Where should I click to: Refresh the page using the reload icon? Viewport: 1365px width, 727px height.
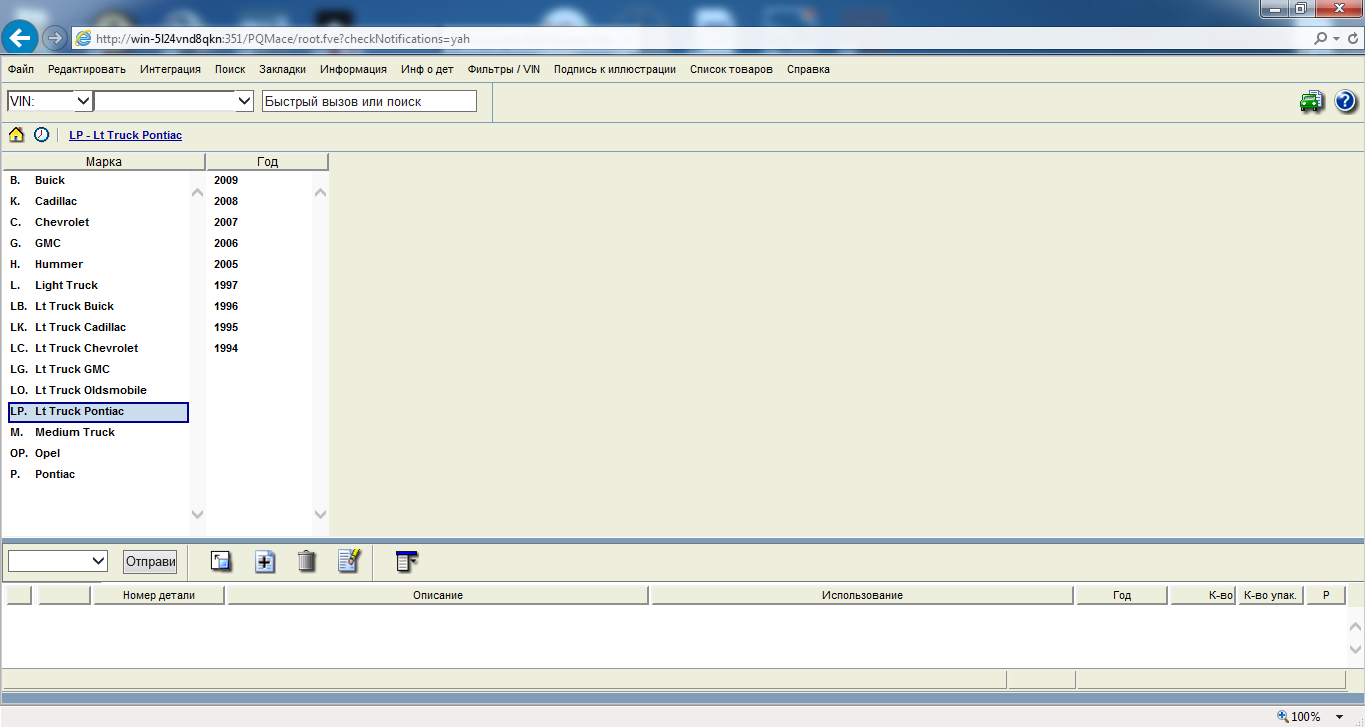click(1351, 39)
